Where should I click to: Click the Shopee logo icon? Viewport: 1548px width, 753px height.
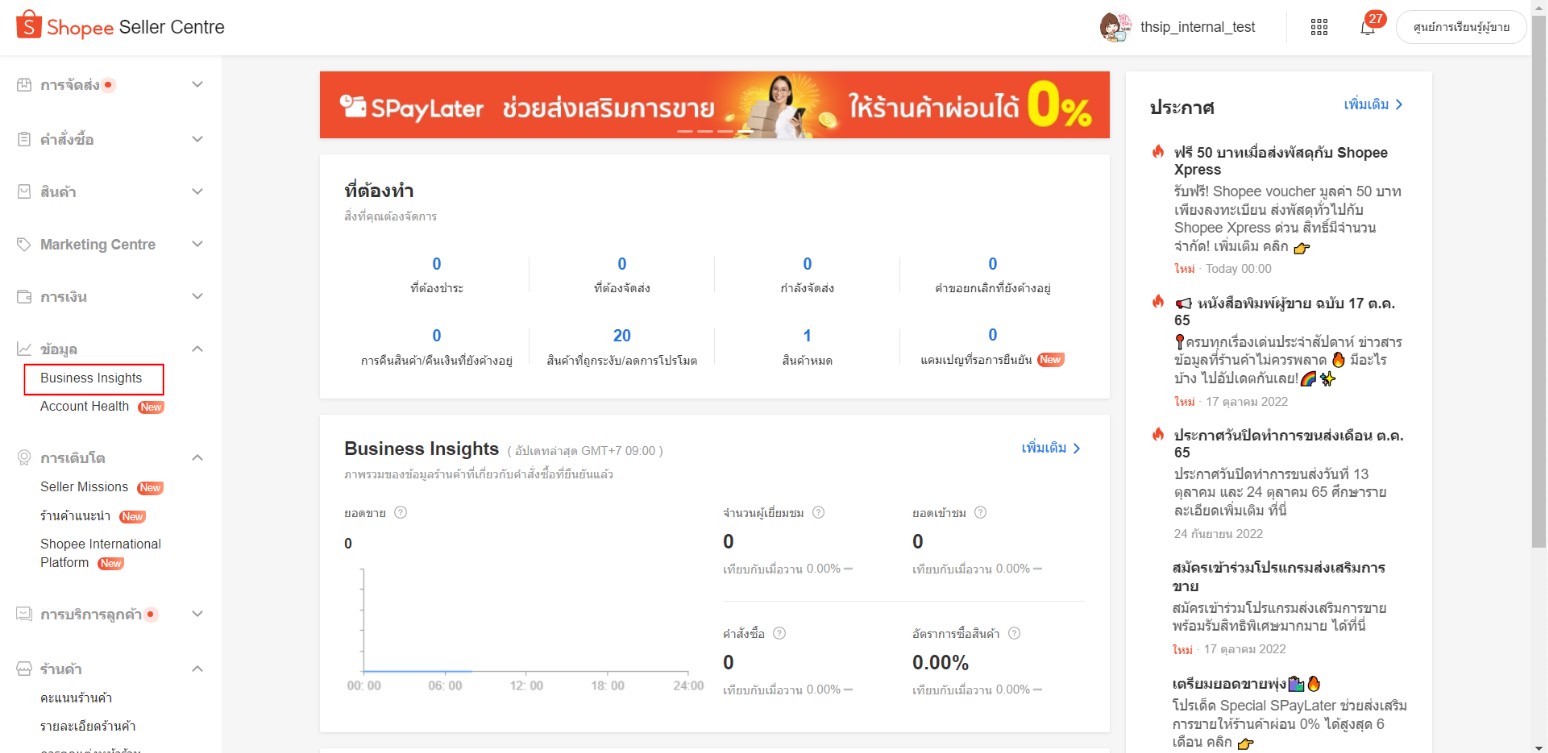click(28, 26)
